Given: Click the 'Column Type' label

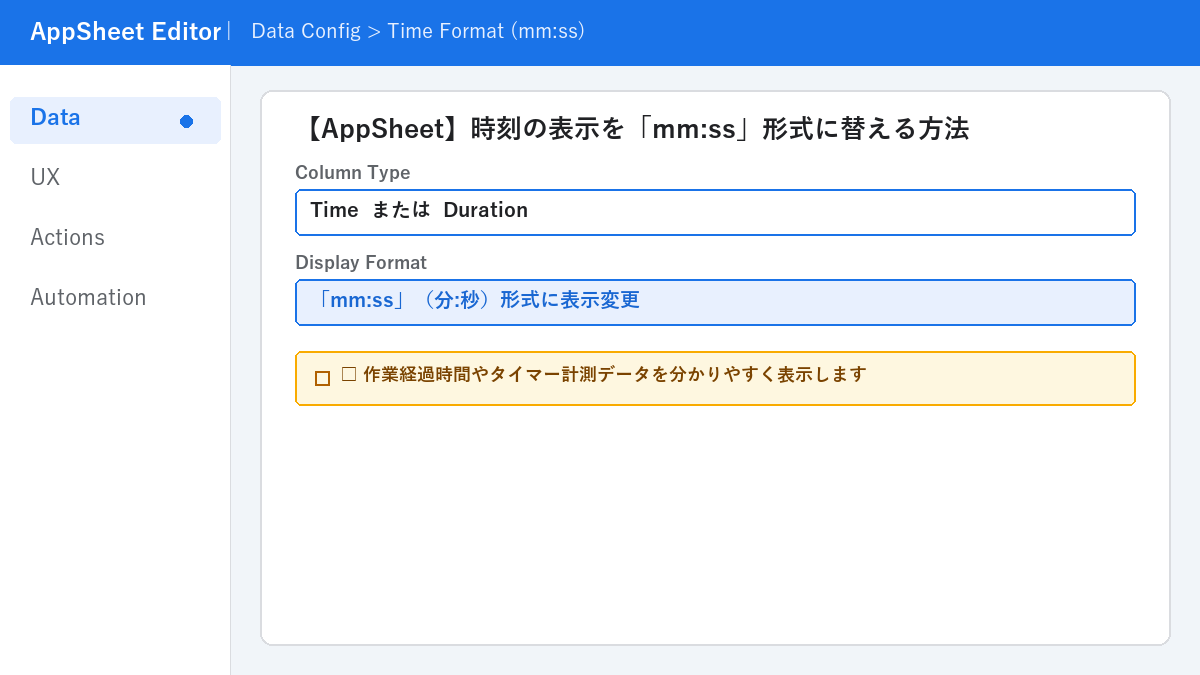Looking at the screenshot, I should pos(353,172).
